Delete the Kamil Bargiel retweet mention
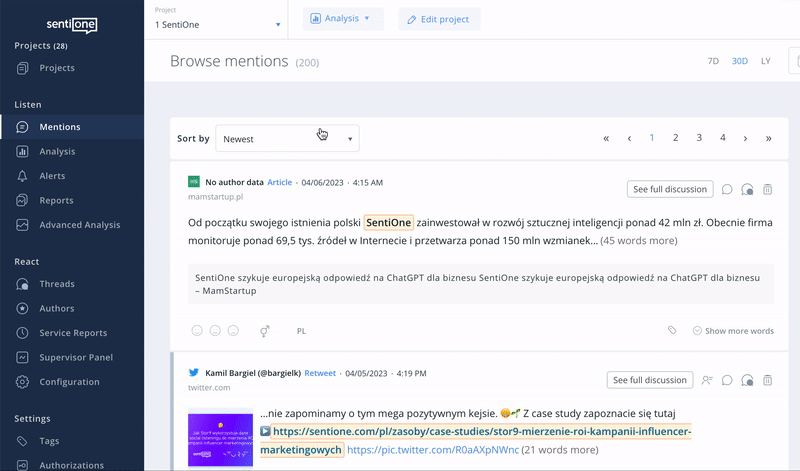The image size is (800, 471). pos(767,380)
